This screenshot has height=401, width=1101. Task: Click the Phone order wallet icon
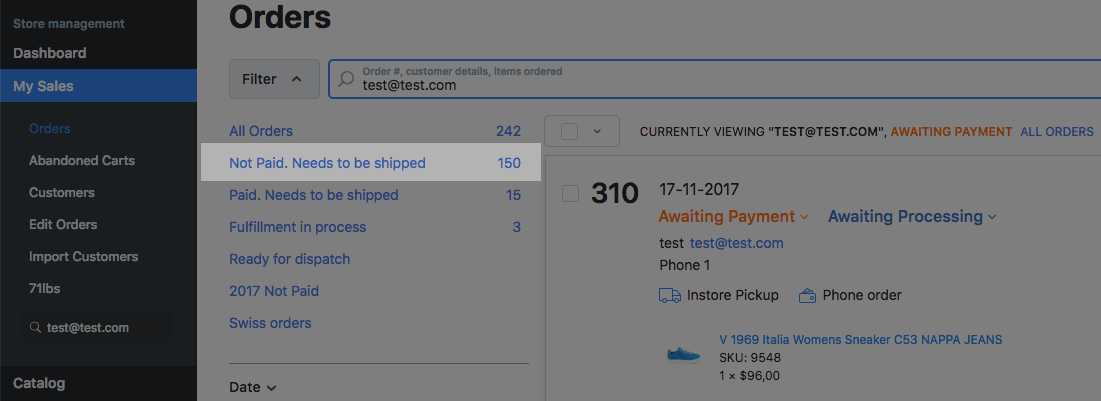click(808, 295)
